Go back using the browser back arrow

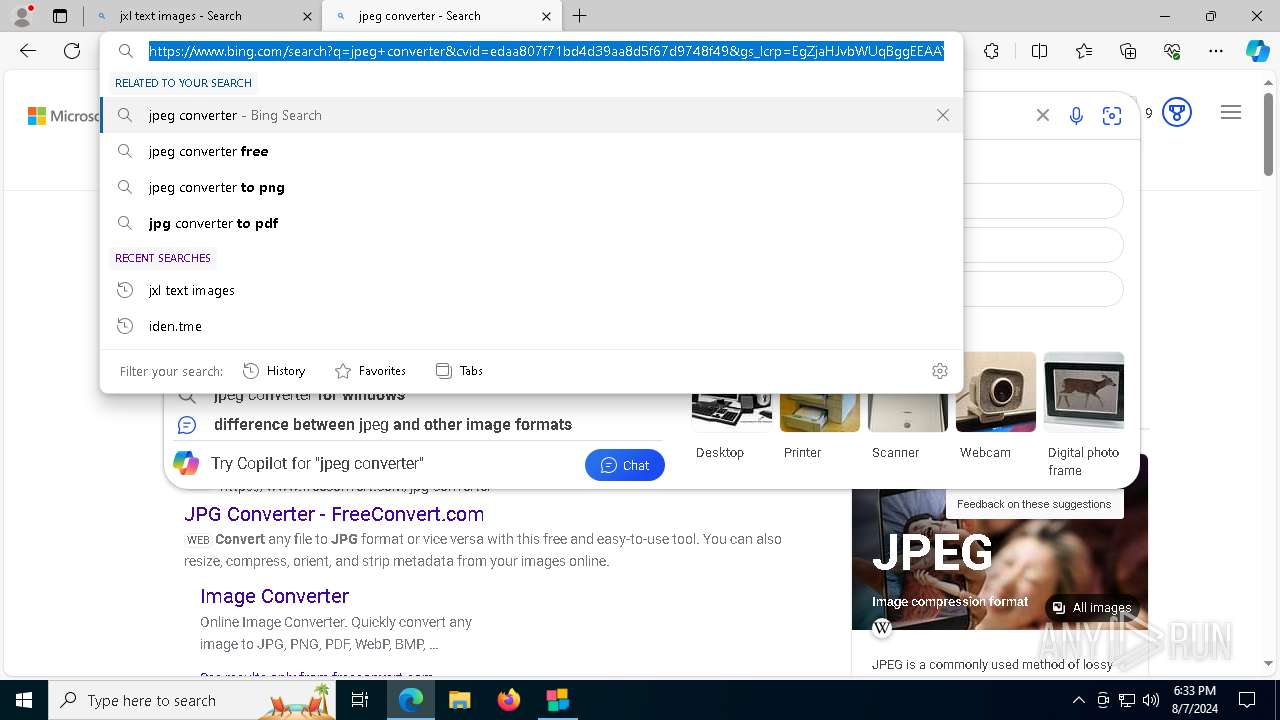[x=28, y=51]
